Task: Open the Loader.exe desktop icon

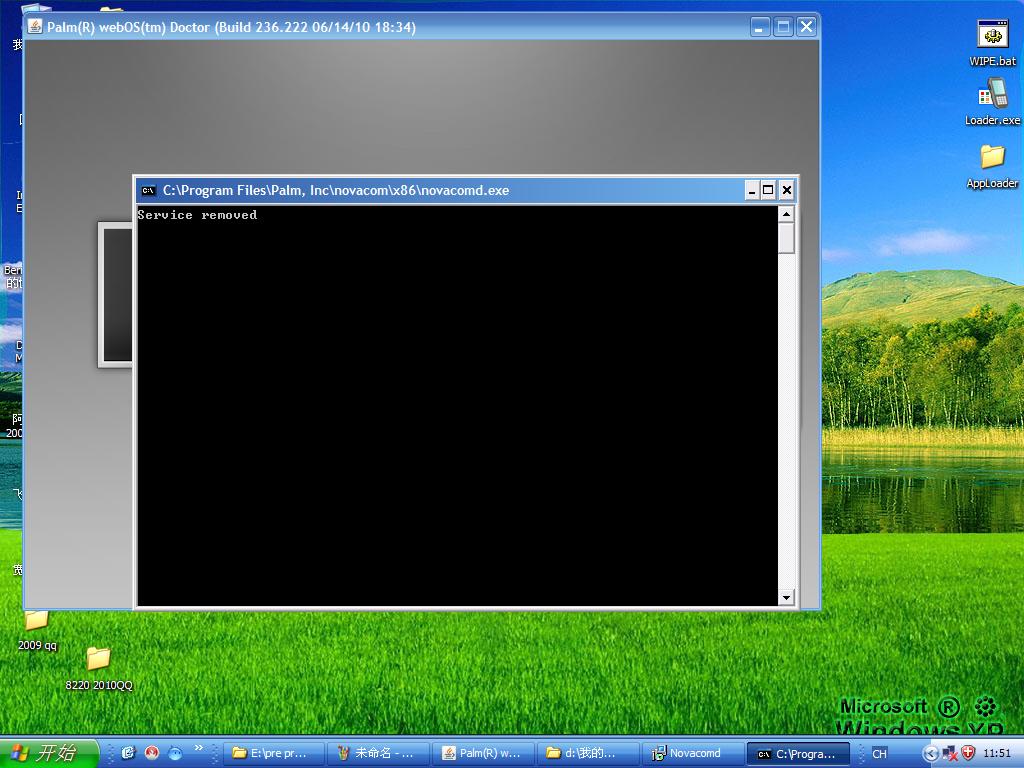Action: pyautogui.click(x=992, y=96)
